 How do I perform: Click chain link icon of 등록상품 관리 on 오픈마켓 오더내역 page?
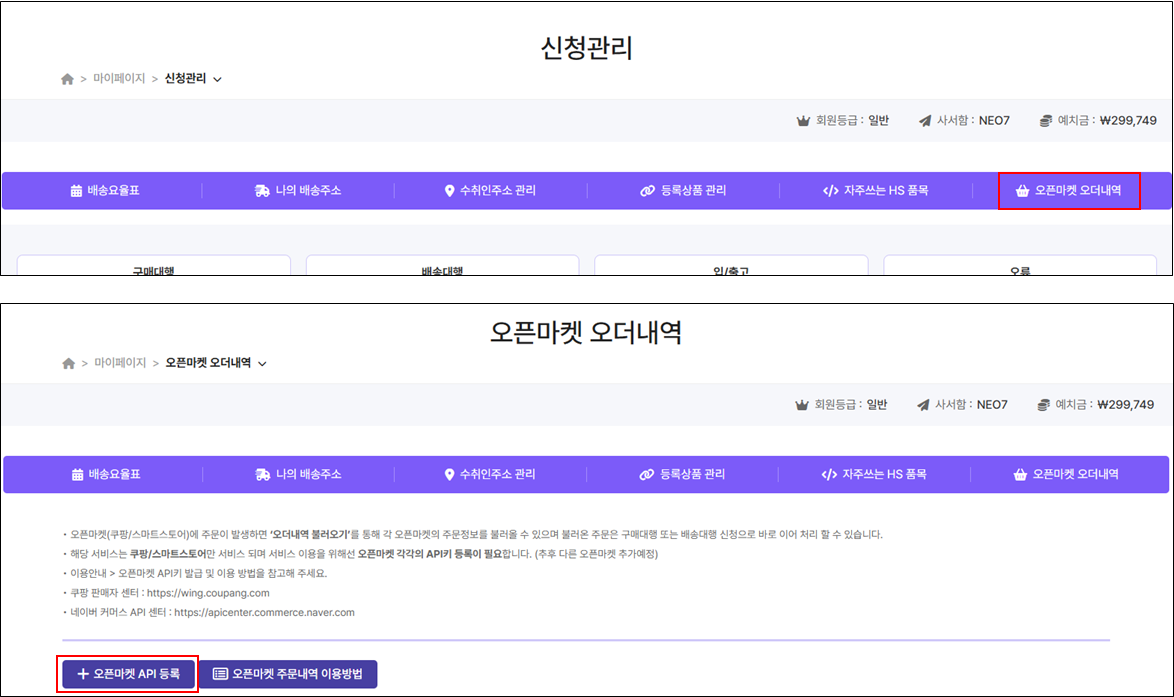coord(647,474)
